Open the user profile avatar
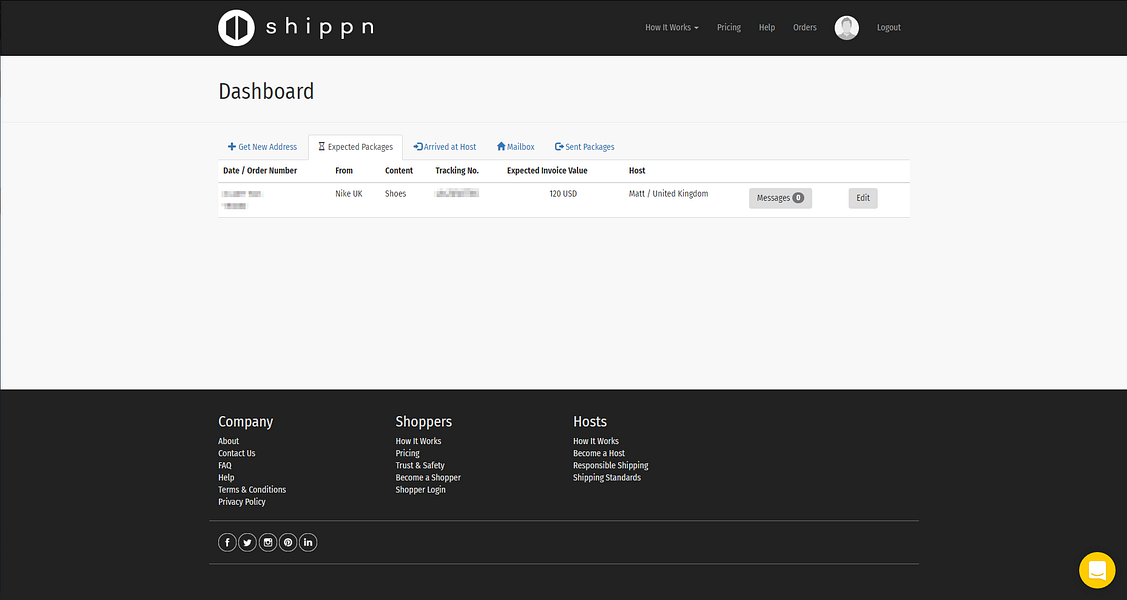 [847, 28]
